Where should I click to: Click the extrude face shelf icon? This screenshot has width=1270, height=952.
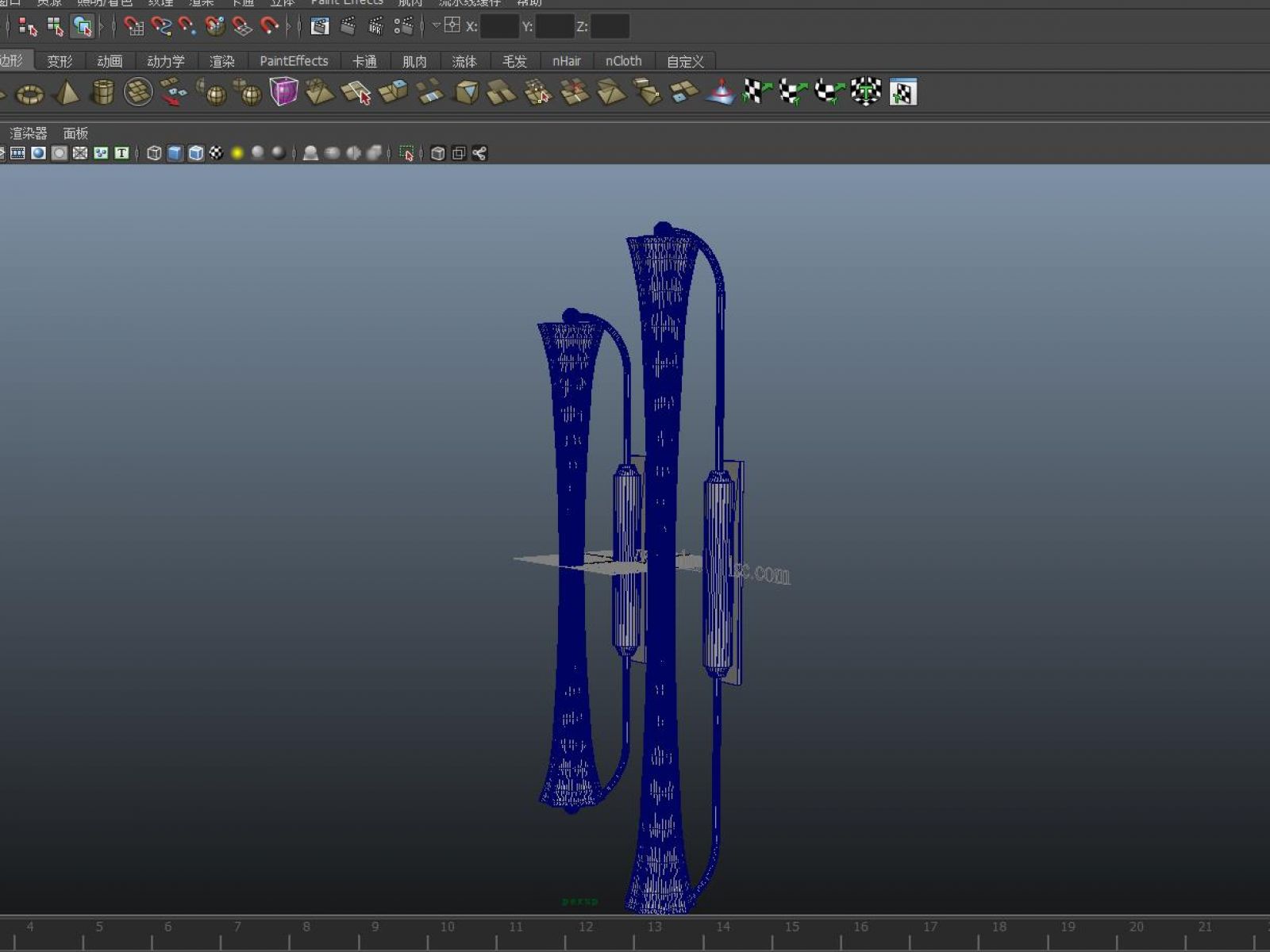[393, 93]
